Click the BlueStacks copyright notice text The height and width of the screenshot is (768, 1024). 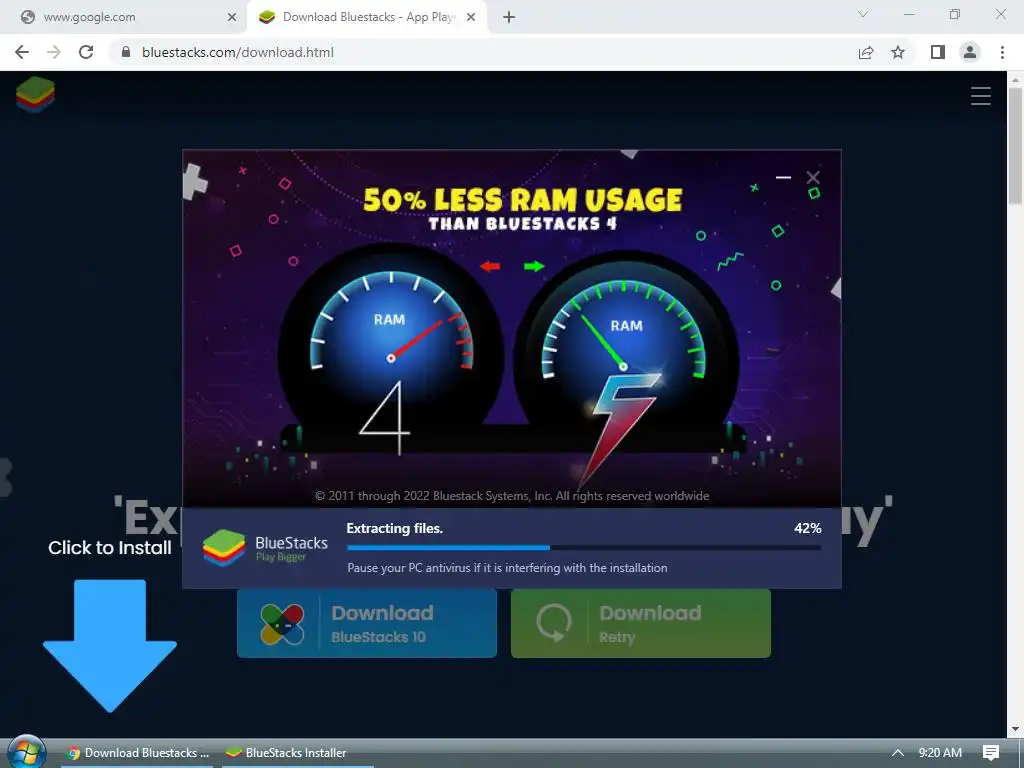(x=512, y=496)
